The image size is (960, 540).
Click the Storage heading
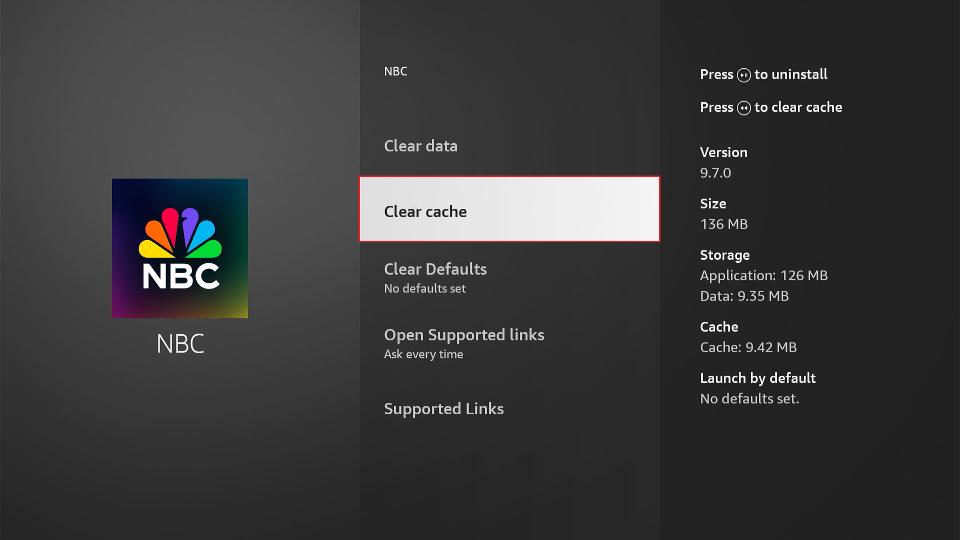[x=724, y=255]
